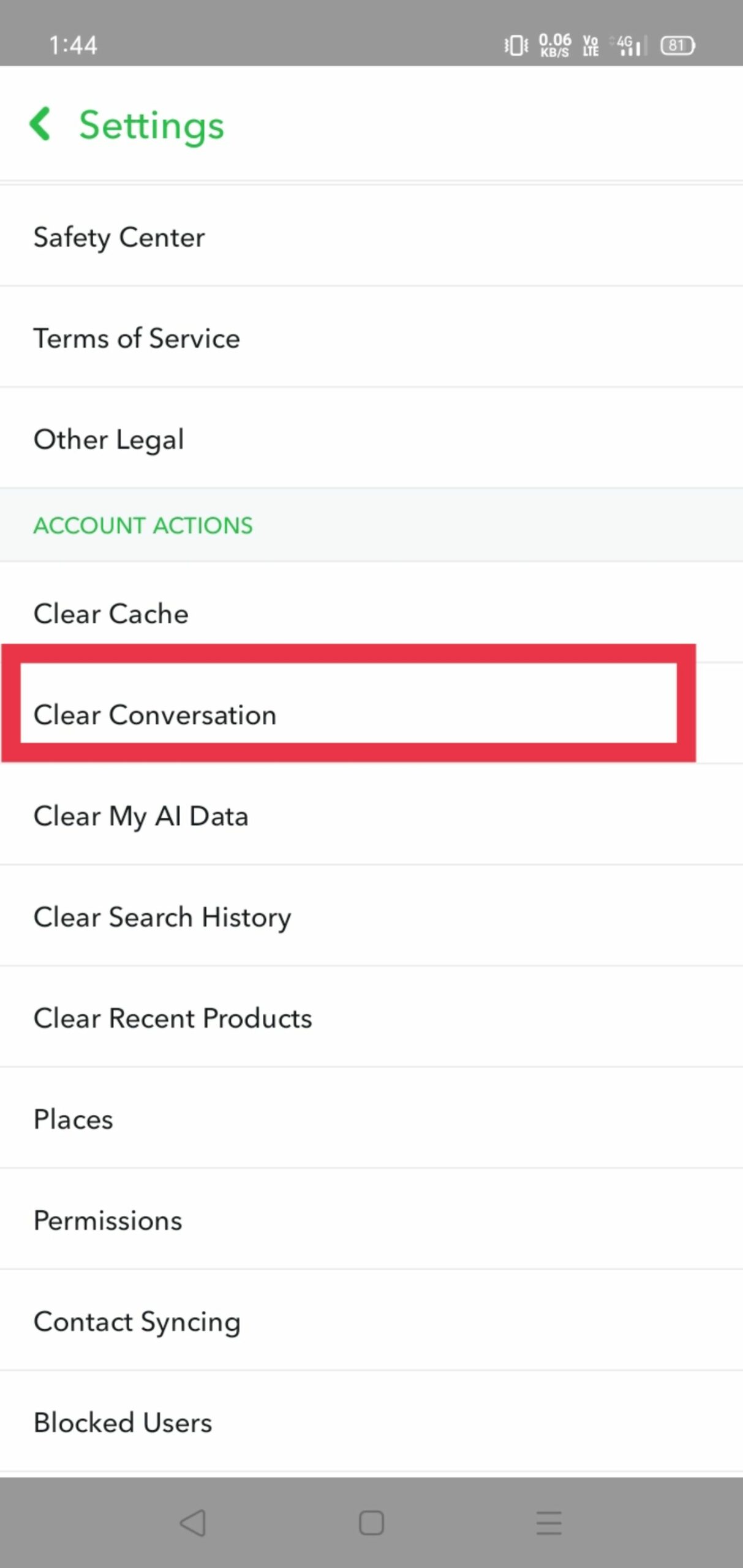View Terms of Service

click(137, 338)
